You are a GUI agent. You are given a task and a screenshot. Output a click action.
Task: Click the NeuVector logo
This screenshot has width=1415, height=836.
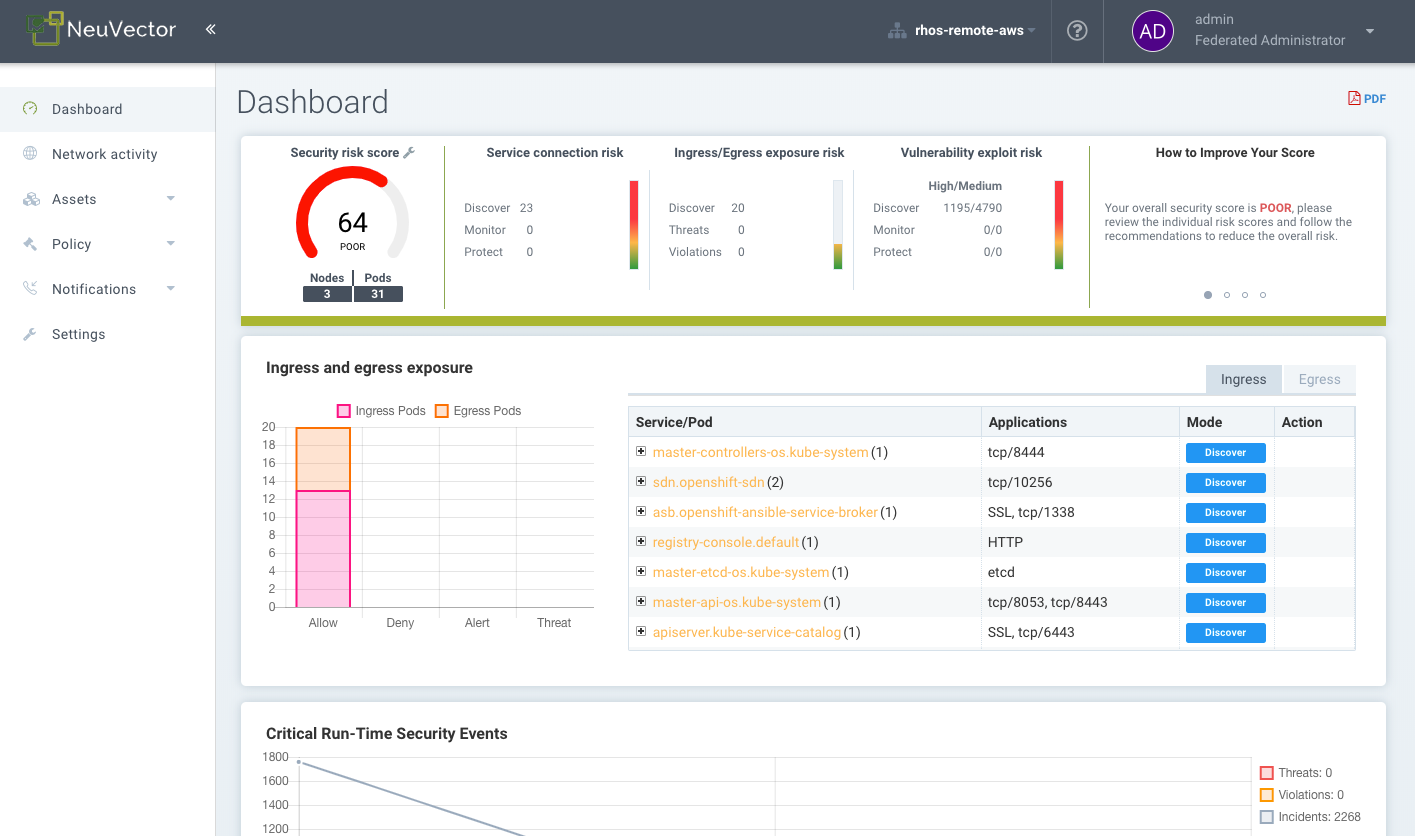click(101, 30)
